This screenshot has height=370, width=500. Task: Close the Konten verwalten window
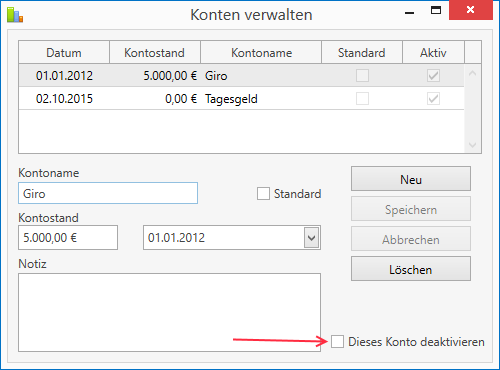coord(471,10)
